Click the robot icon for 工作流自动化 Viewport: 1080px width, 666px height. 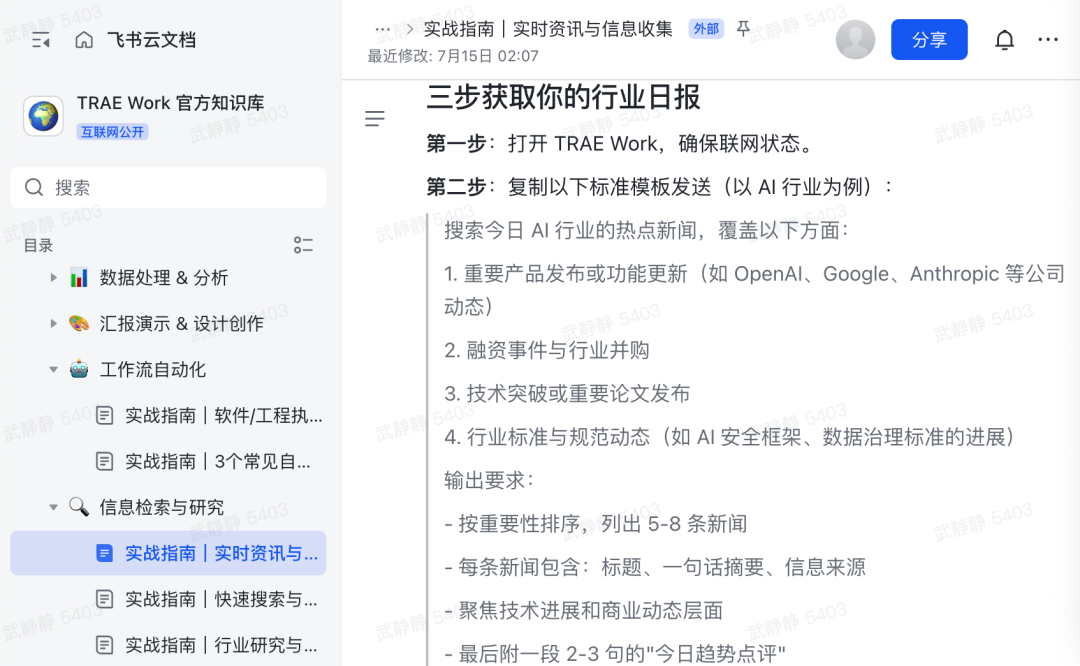pyautogui.click(x=79, y=370)
